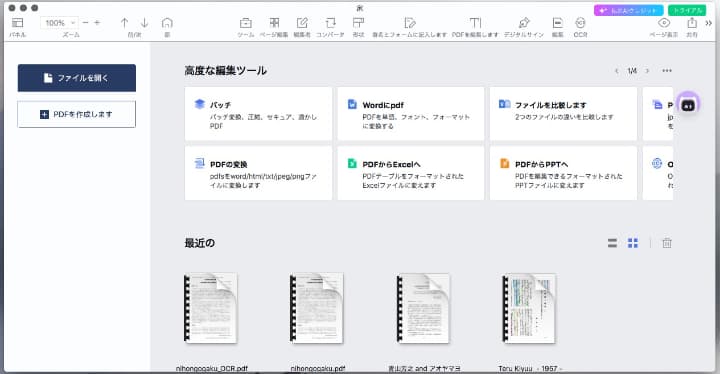This screenshot has height=374, width=720.
Task: Increase zoom with the plus button
Action: [x=97, y=23]
